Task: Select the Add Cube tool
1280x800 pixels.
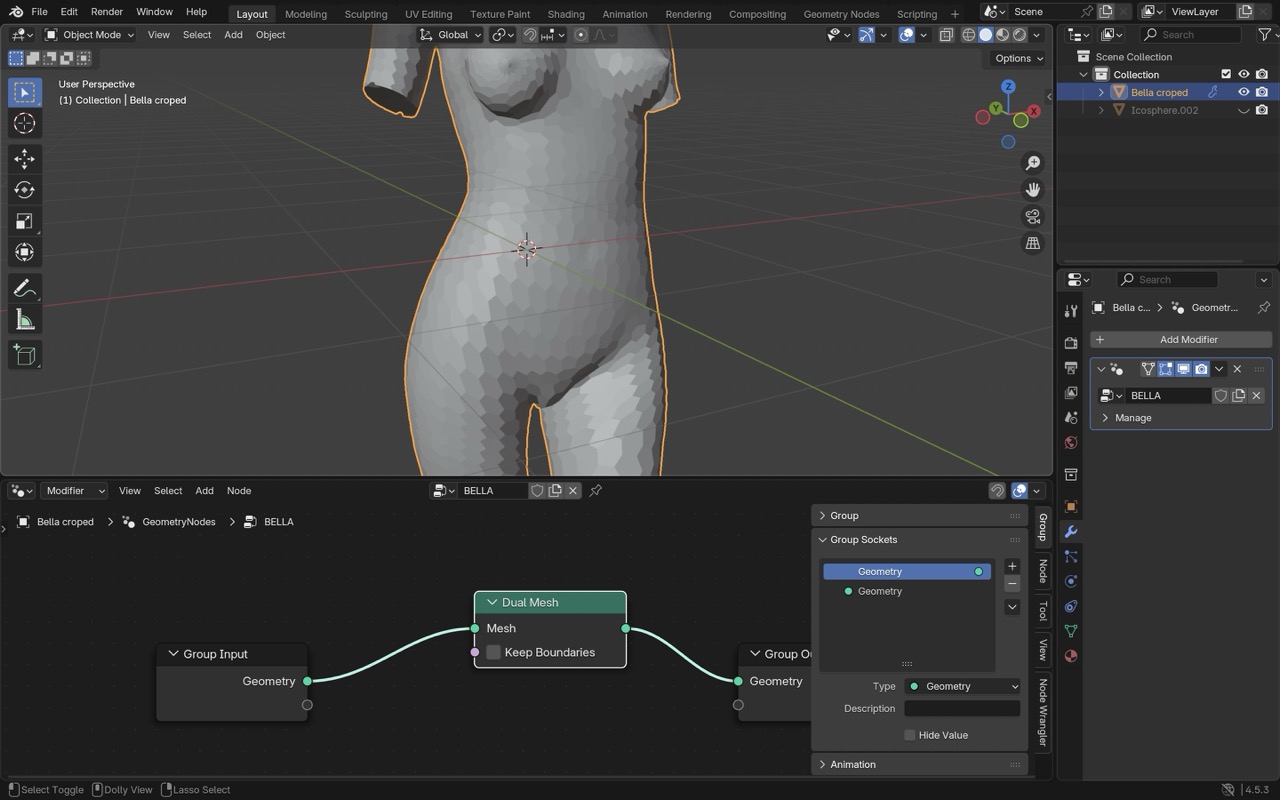Action: pyautogui.click(x=25, y=355)
